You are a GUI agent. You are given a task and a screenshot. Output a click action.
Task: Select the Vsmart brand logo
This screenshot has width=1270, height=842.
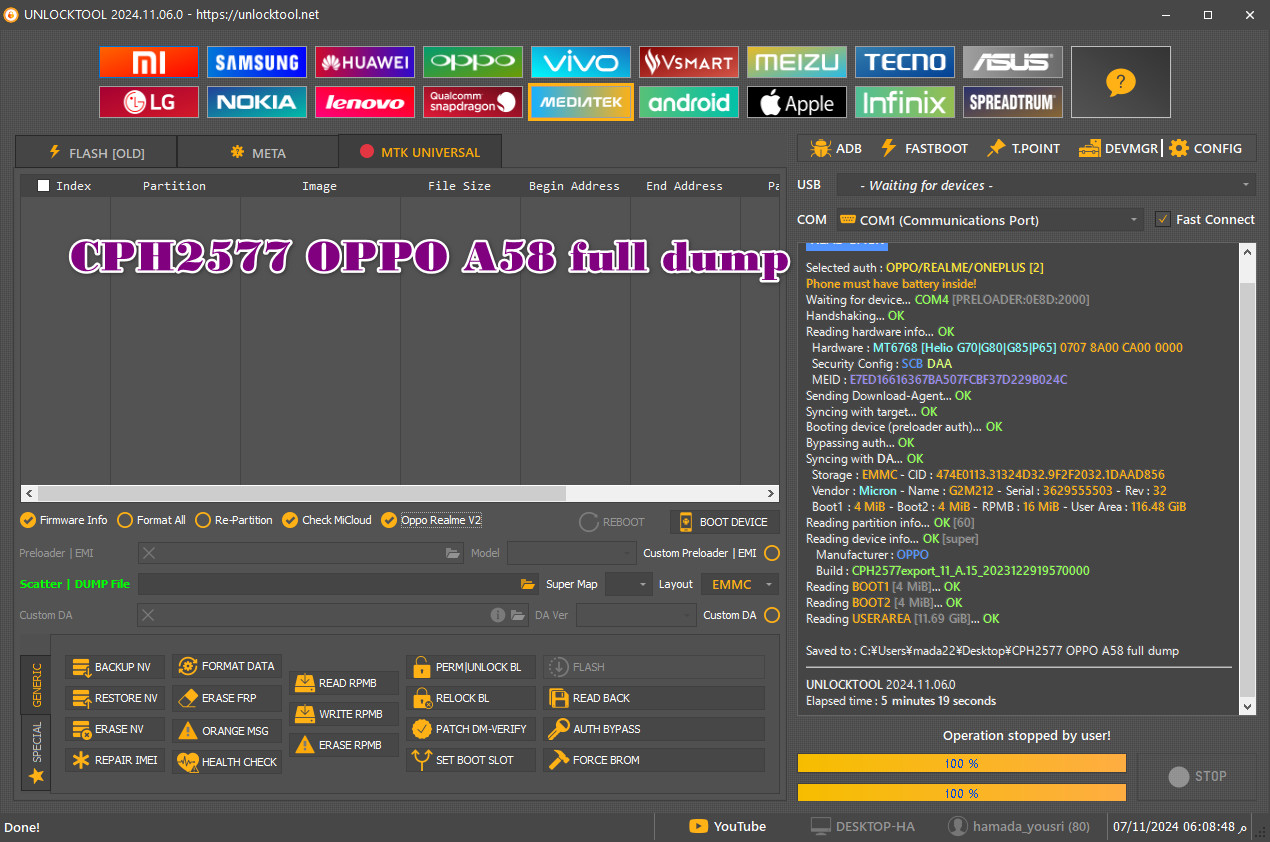click(689, 62)
